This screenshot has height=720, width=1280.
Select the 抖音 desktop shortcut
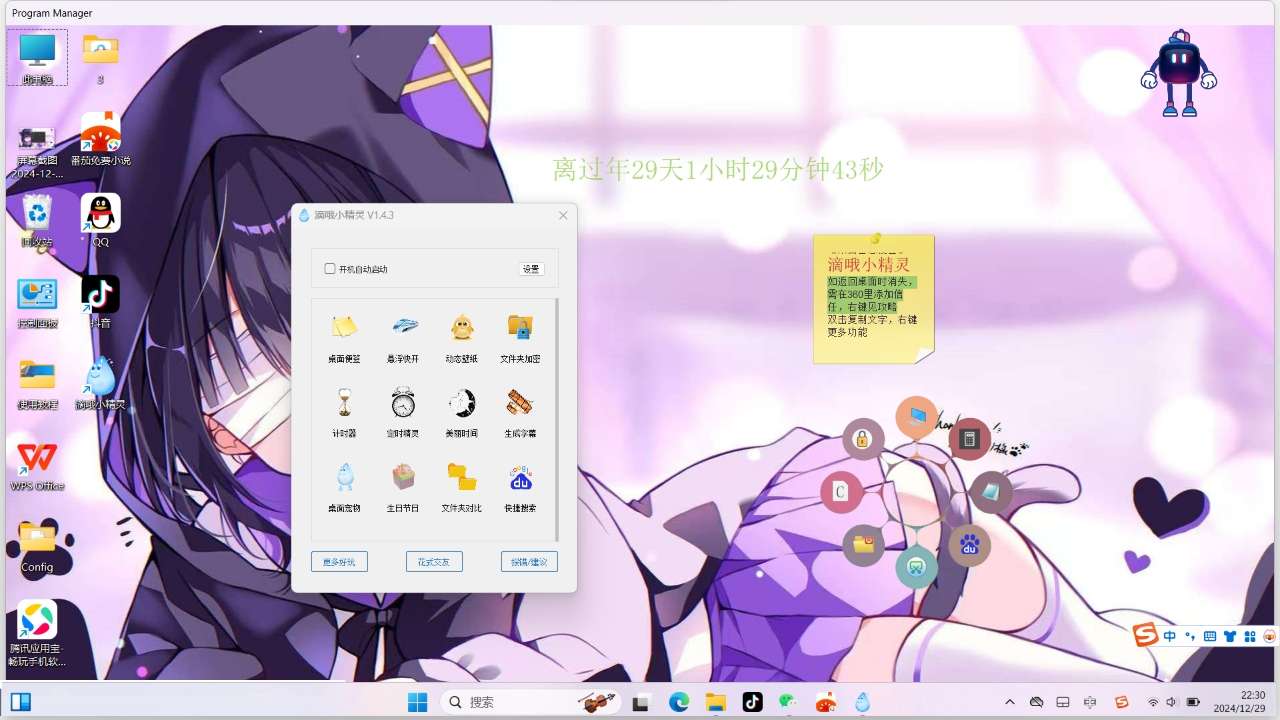(x=100, y=303)
